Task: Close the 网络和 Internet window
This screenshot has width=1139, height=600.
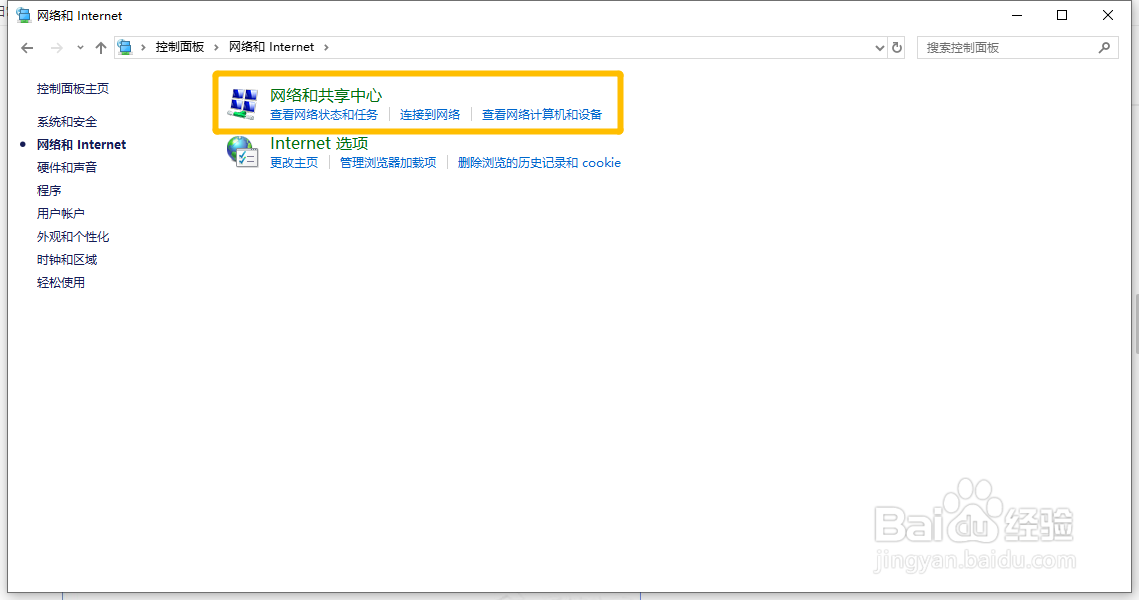Action: (x=1108, y=15)
